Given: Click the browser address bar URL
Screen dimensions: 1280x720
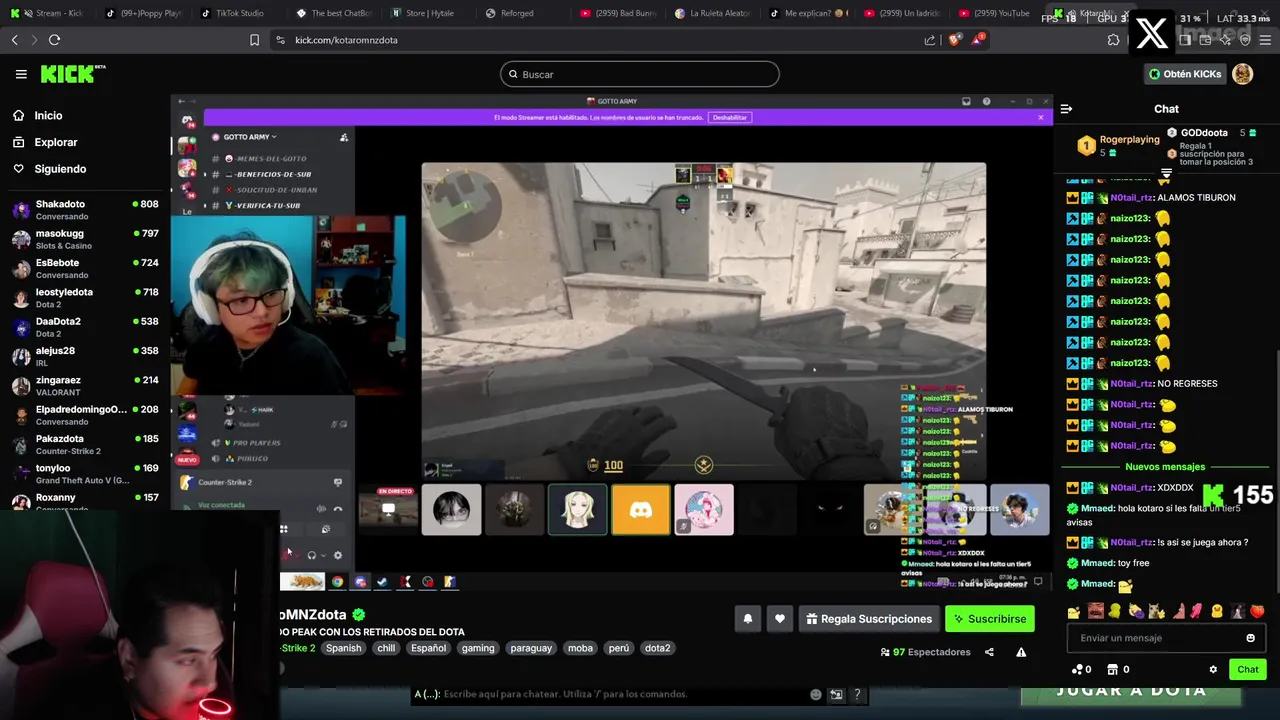Looking at the screenshot, I should (x=346, y=40).
